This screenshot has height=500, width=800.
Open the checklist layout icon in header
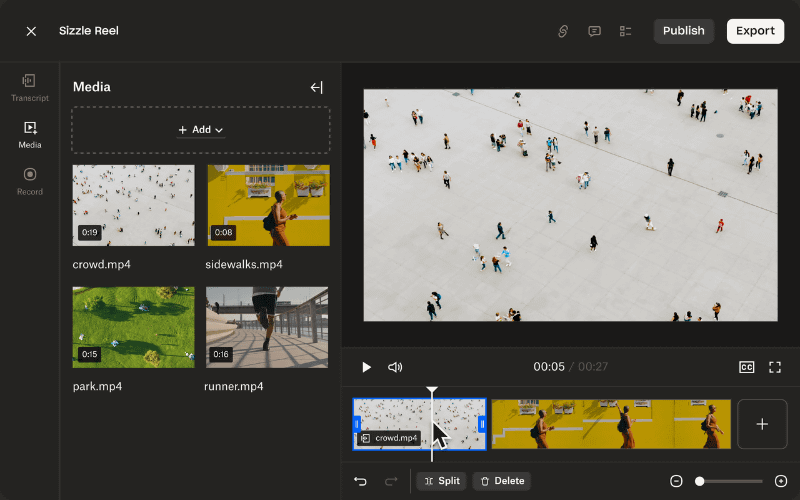(626, 31)
